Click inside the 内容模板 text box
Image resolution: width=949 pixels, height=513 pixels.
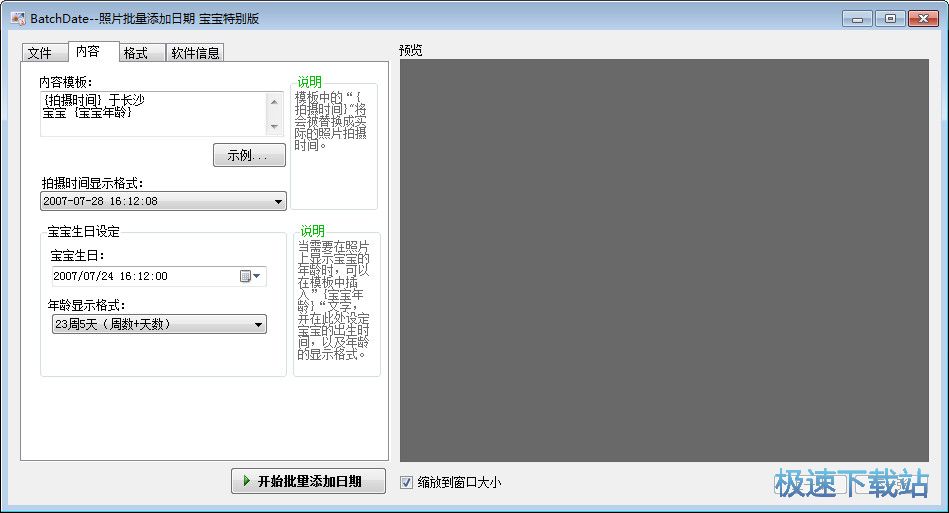click(152, 113)
